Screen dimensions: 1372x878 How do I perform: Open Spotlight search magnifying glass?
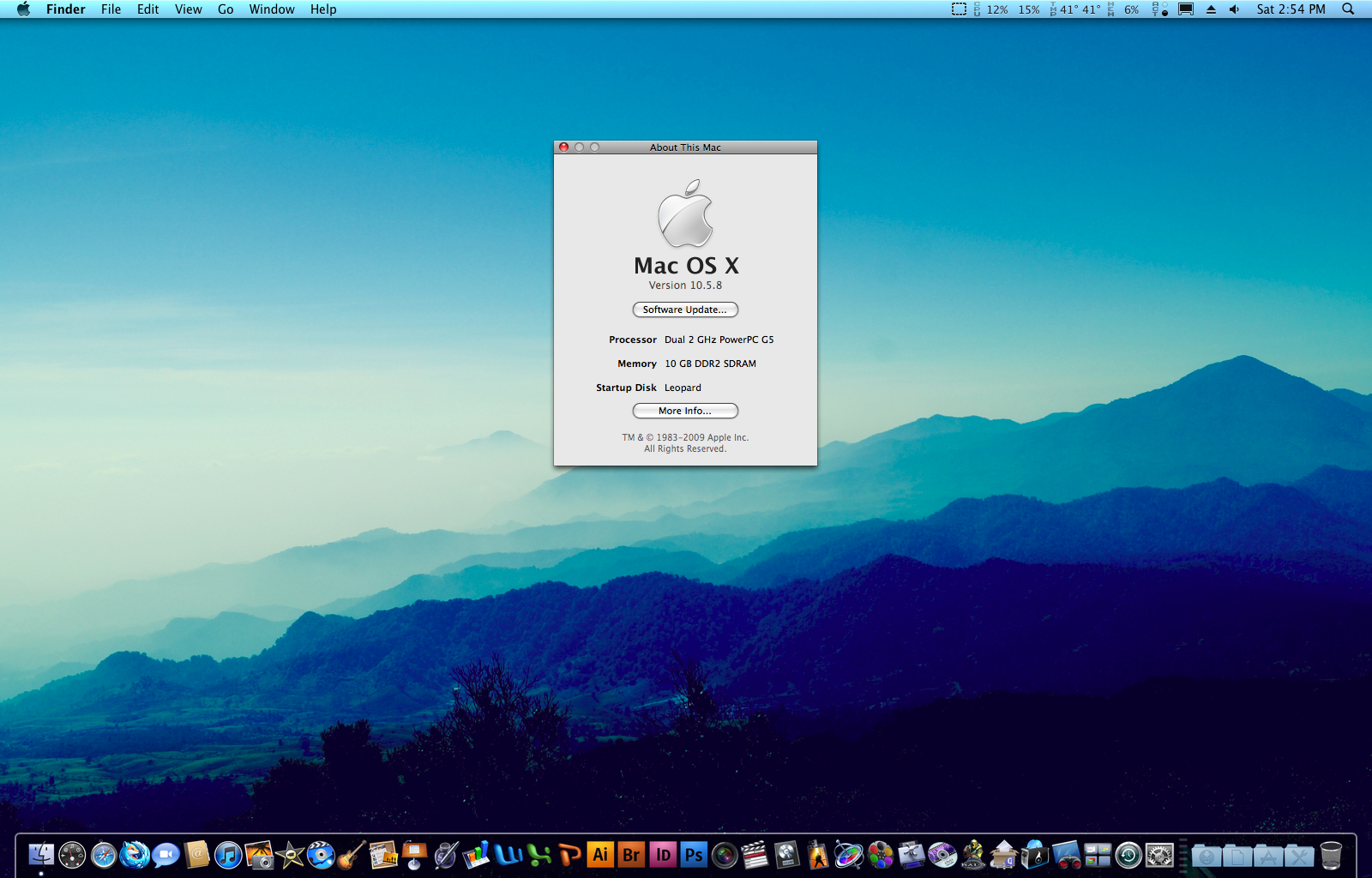1348,9
